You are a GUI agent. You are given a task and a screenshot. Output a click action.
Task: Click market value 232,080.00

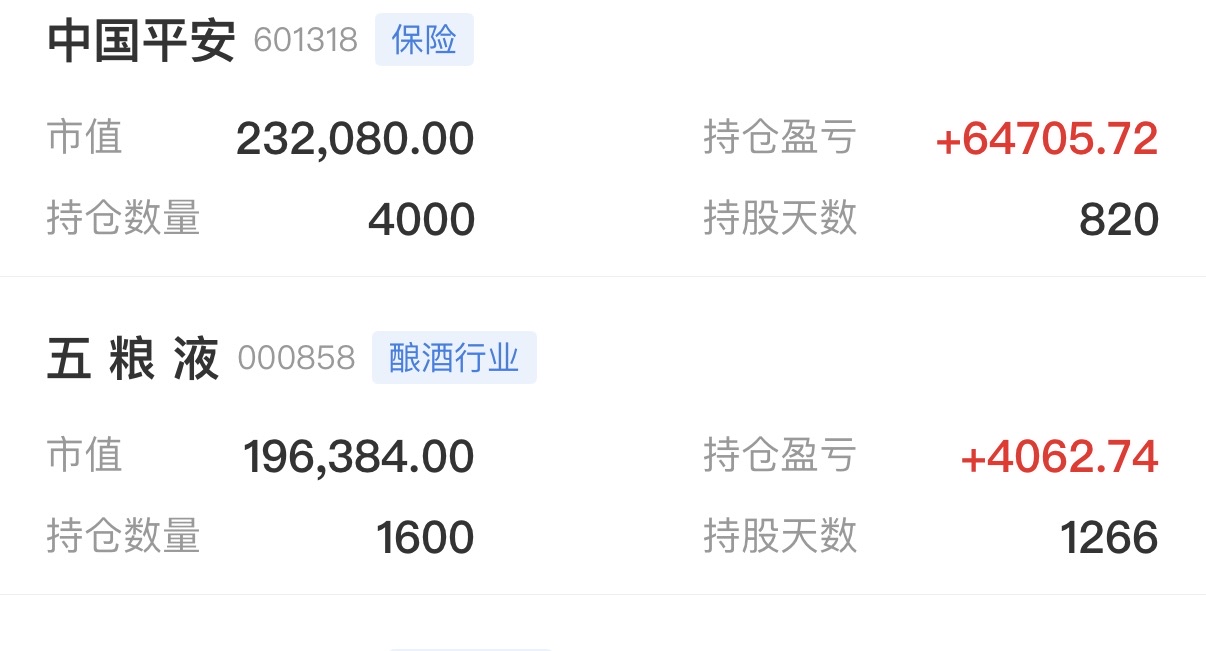tap(355, 139)
